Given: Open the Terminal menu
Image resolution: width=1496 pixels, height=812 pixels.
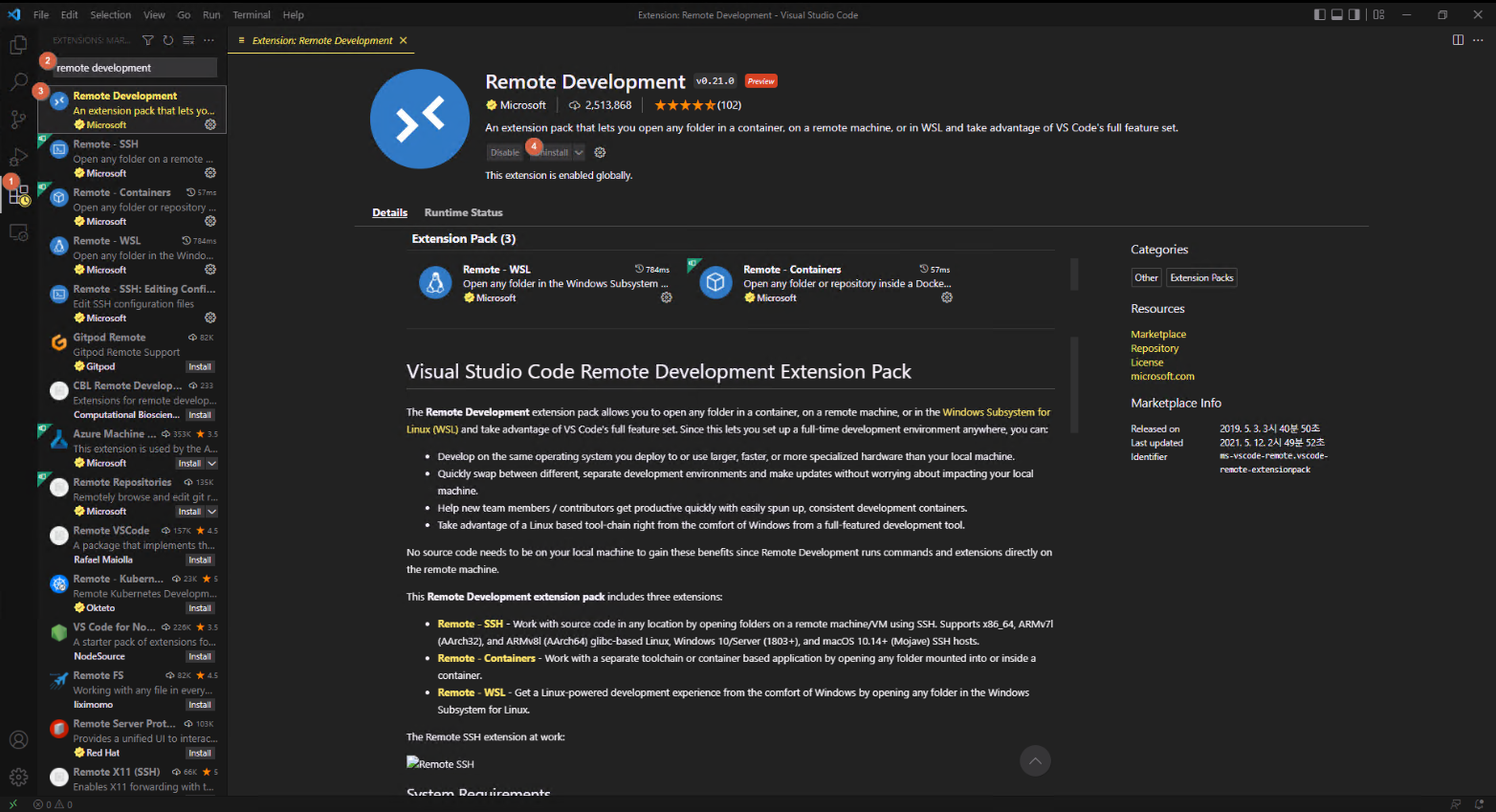Looking at the screenshot, I should [252, 14].
